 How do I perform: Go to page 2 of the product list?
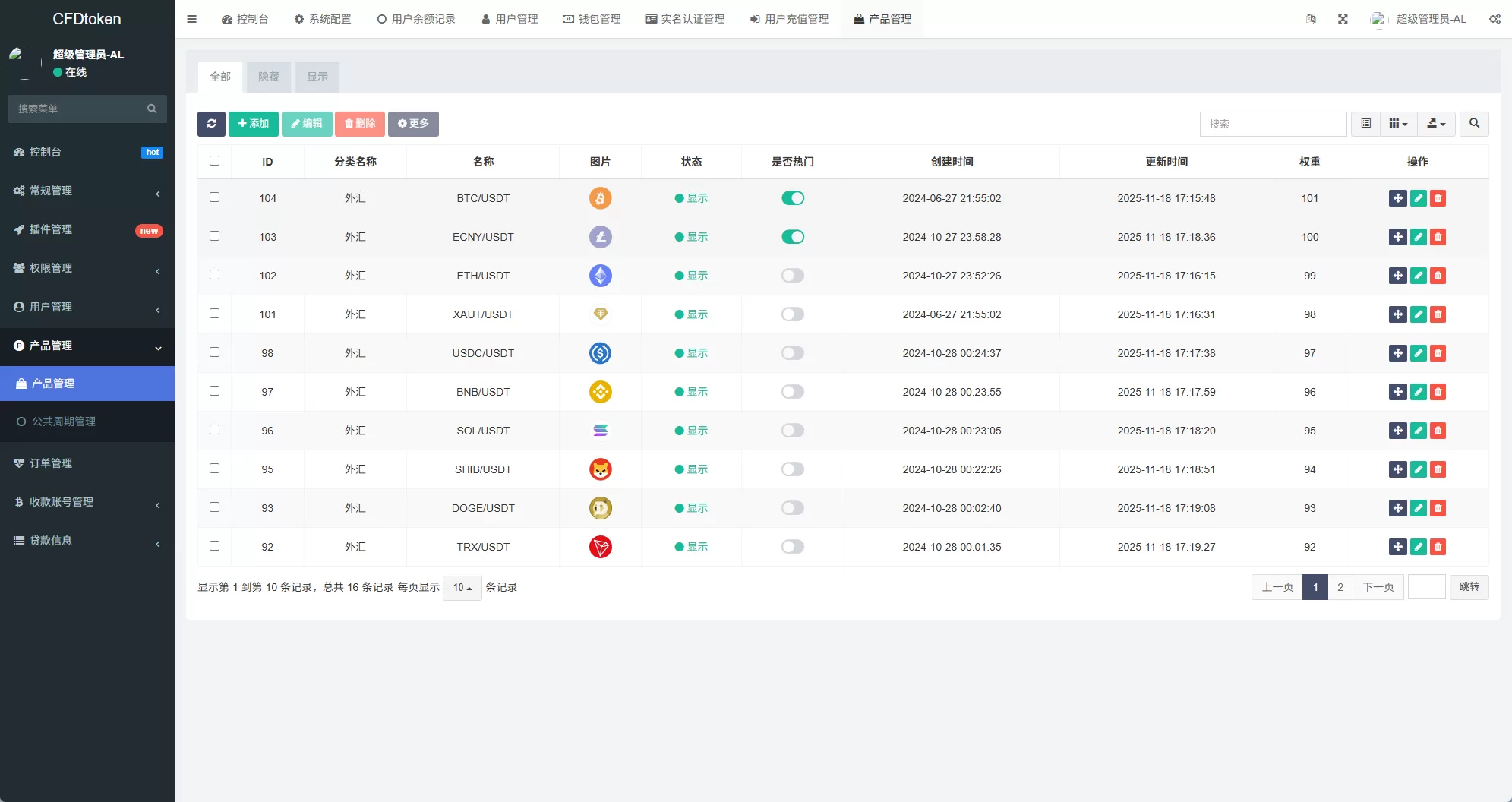tap(1340, 587)
